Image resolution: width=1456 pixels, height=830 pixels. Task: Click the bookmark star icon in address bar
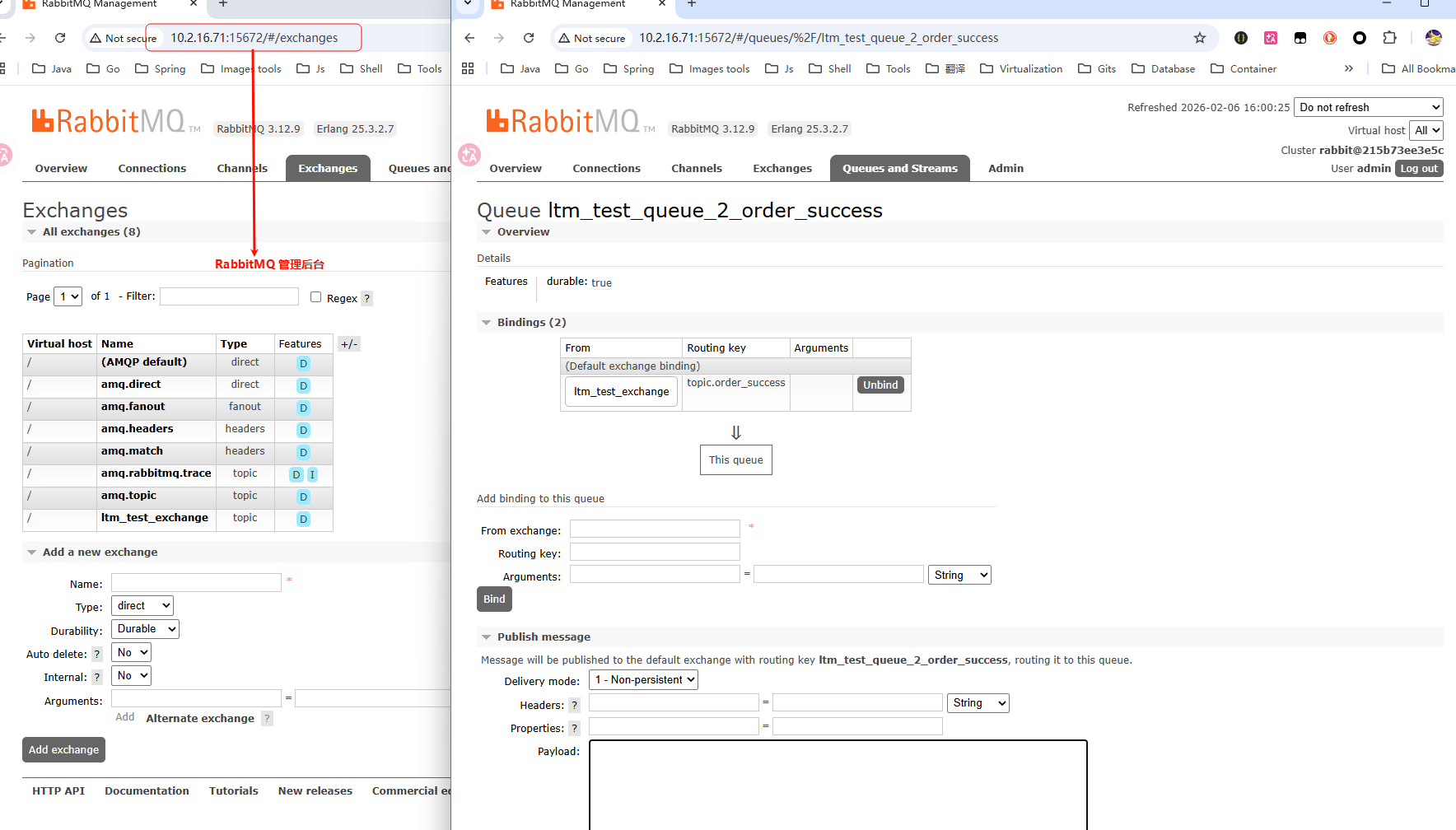pyautogui.click(x=1199, y=38)
